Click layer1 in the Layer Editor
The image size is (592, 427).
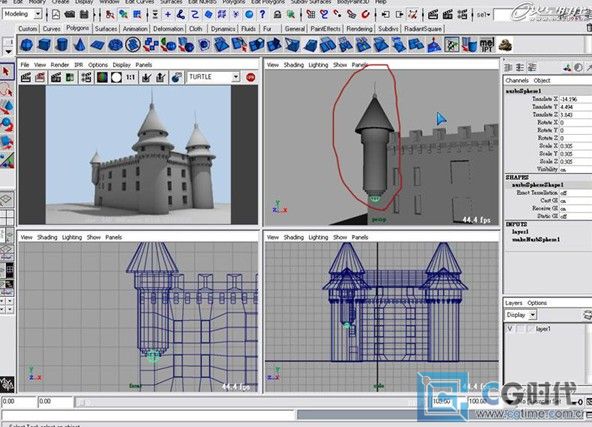pos(543,329)
